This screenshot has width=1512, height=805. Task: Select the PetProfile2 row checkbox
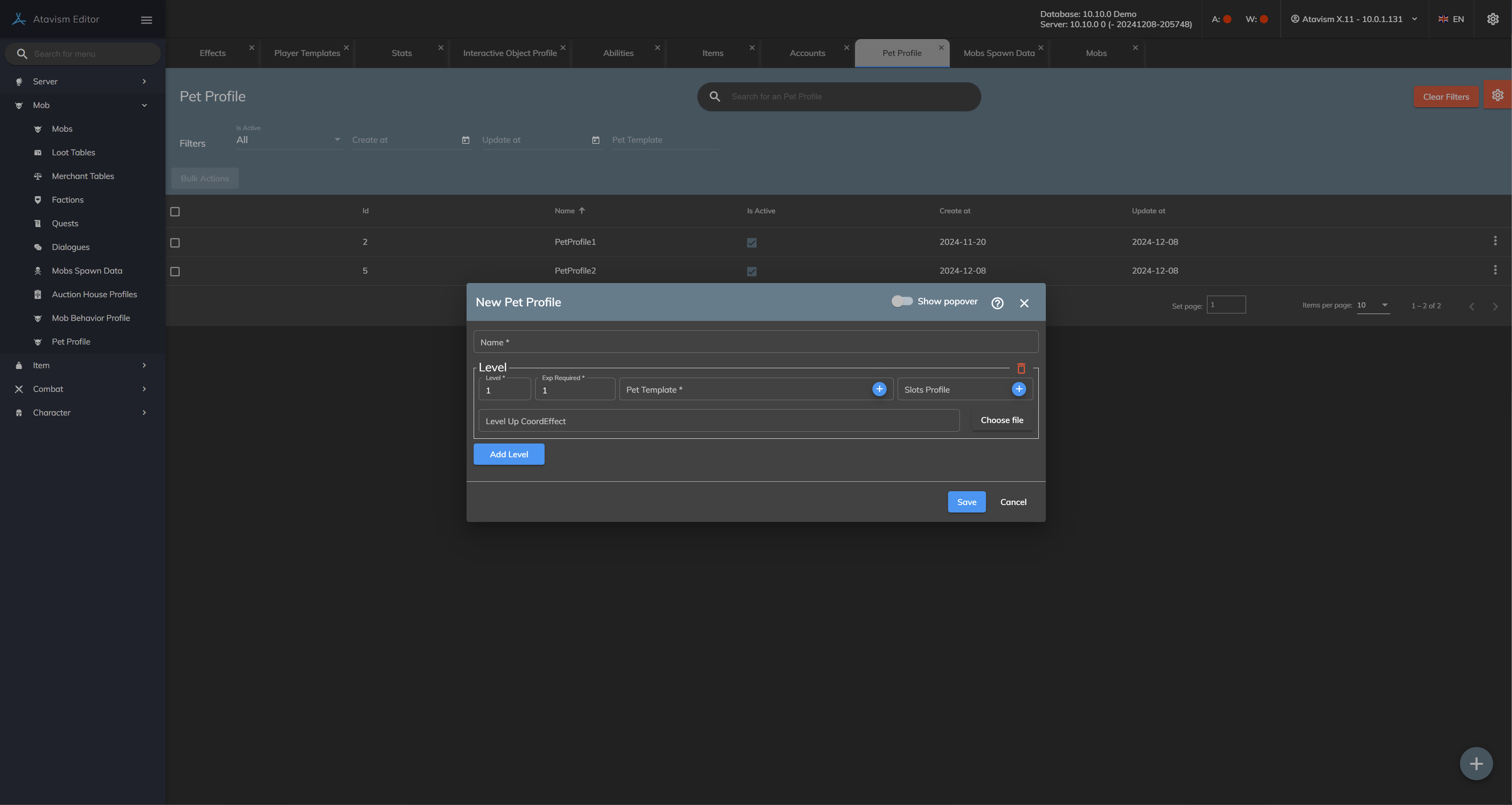click(x=175, y=271)
